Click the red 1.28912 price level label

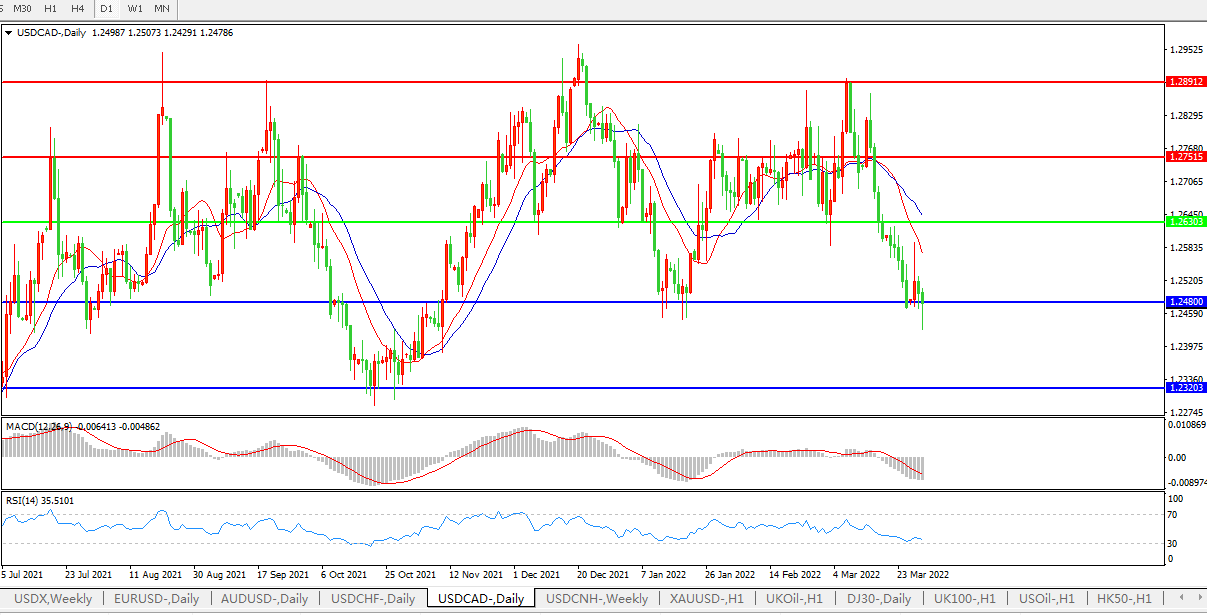(x=1186, y=82)
